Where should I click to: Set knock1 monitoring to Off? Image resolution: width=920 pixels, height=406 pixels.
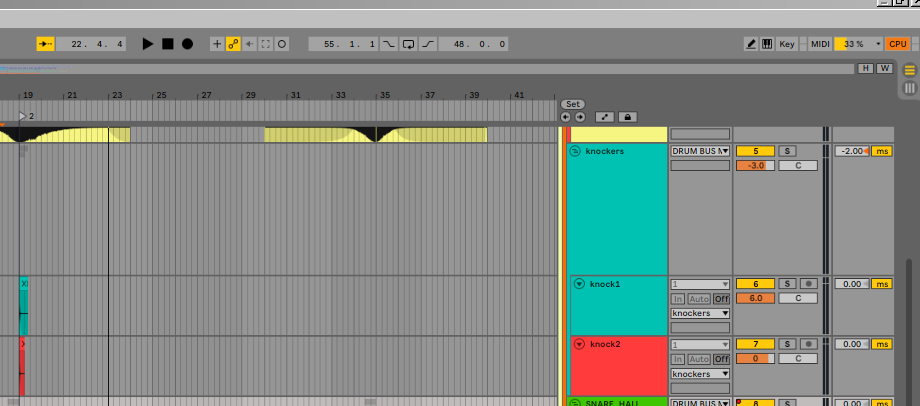coord(721,299)
